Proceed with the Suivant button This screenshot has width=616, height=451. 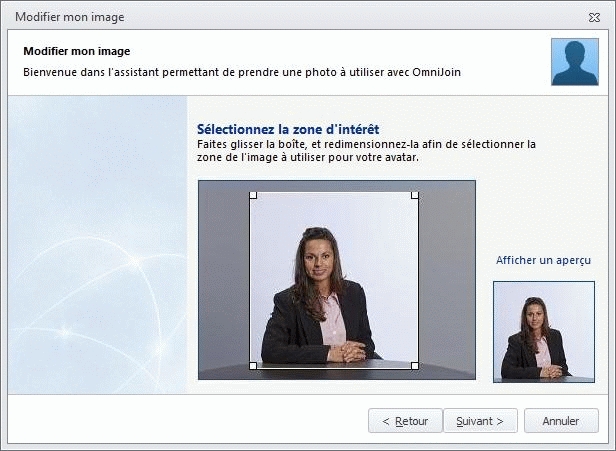pyautogui.click(x=480, y=421)
